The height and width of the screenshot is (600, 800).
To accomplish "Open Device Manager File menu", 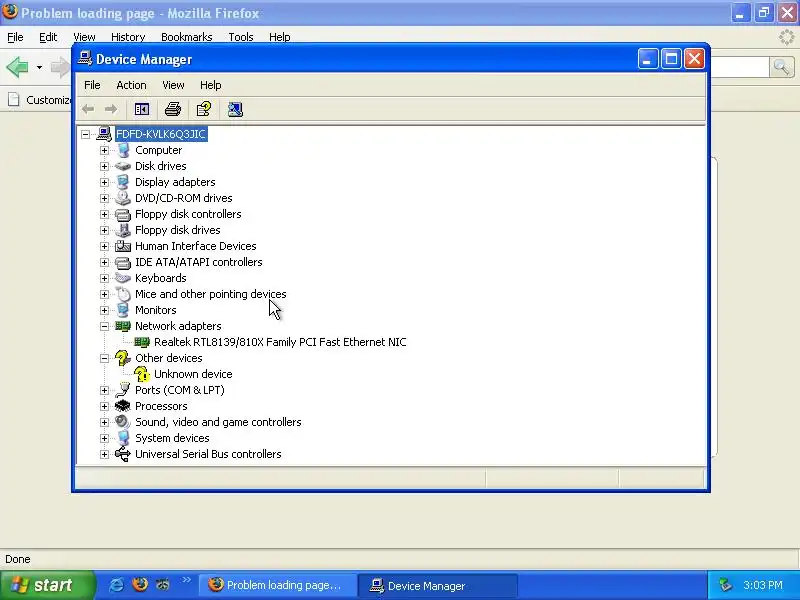I will [92, 85].
